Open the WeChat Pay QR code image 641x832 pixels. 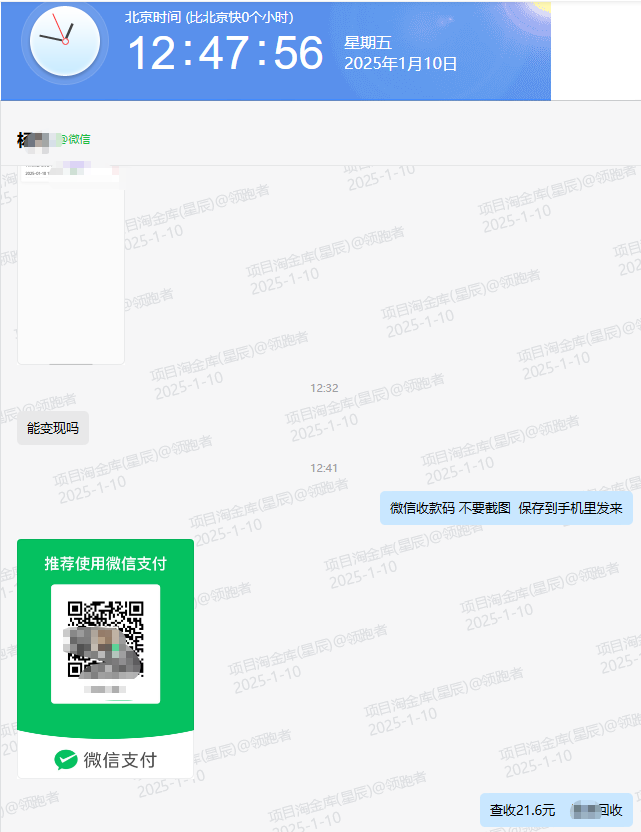click(x=106, y=658)
